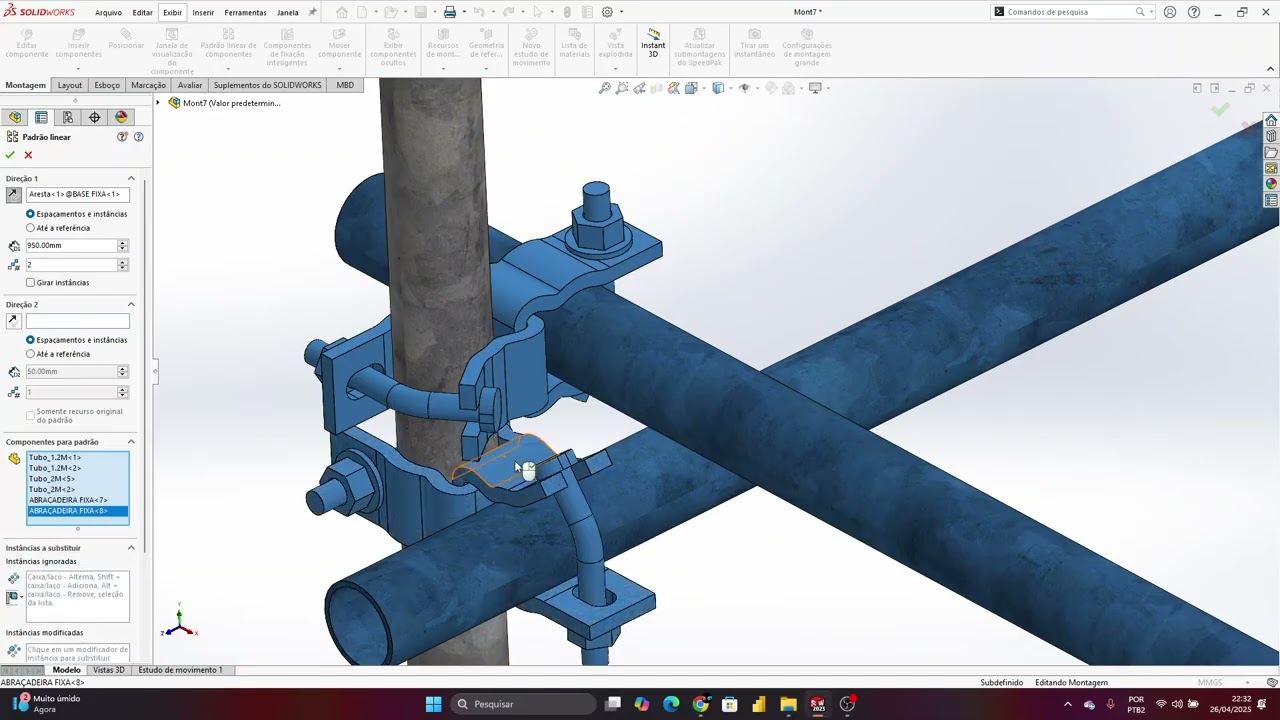
Task: Select Direção 2 Até a referência radio
Action: point(30,354)
